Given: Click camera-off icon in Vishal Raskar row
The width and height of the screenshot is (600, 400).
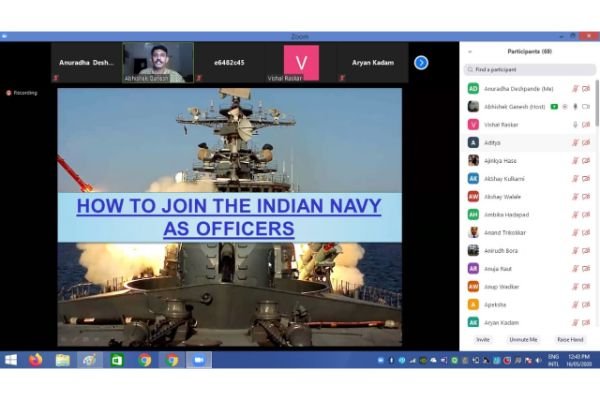Looking at the screenshot, I should point(586,125).
